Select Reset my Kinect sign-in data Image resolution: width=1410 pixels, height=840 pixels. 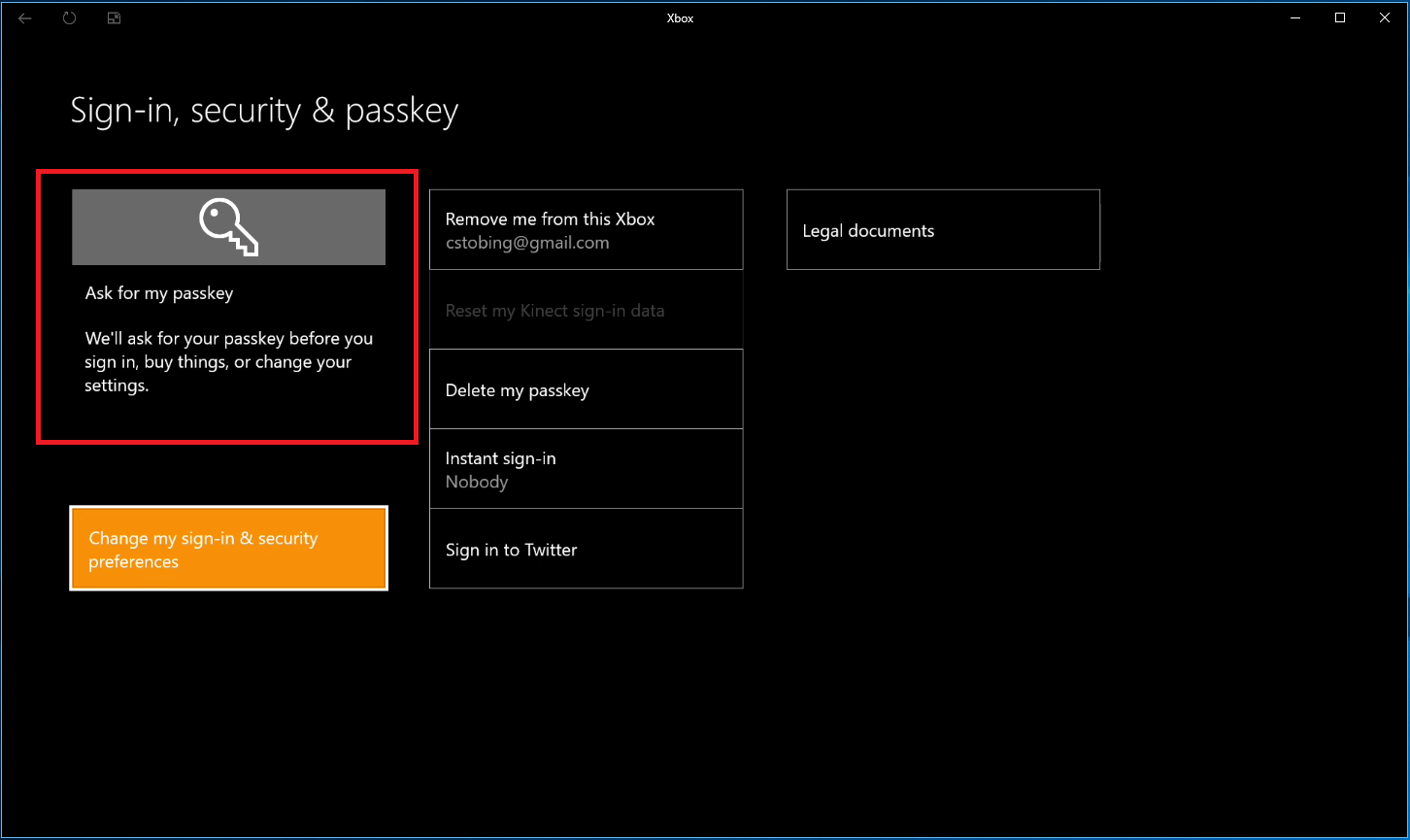click(587, 310)
